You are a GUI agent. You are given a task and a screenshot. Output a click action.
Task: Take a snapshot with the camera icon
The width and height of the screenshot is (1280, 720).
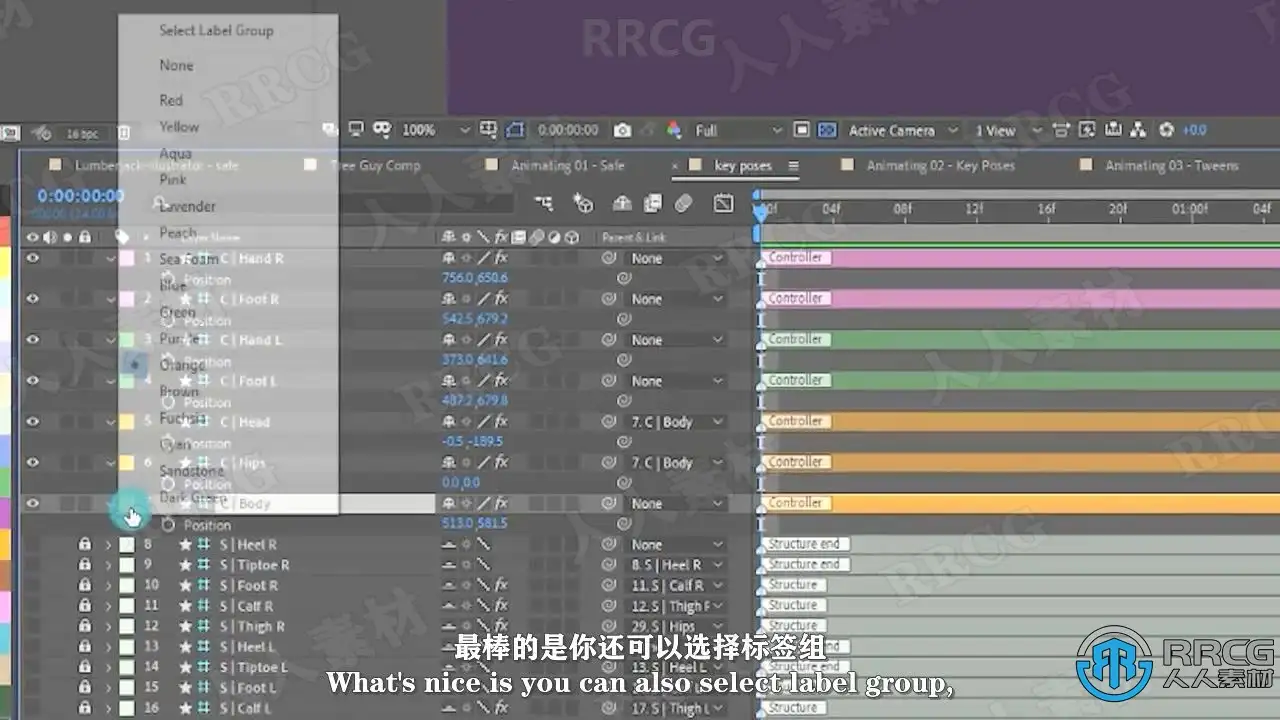pos(622,130)
